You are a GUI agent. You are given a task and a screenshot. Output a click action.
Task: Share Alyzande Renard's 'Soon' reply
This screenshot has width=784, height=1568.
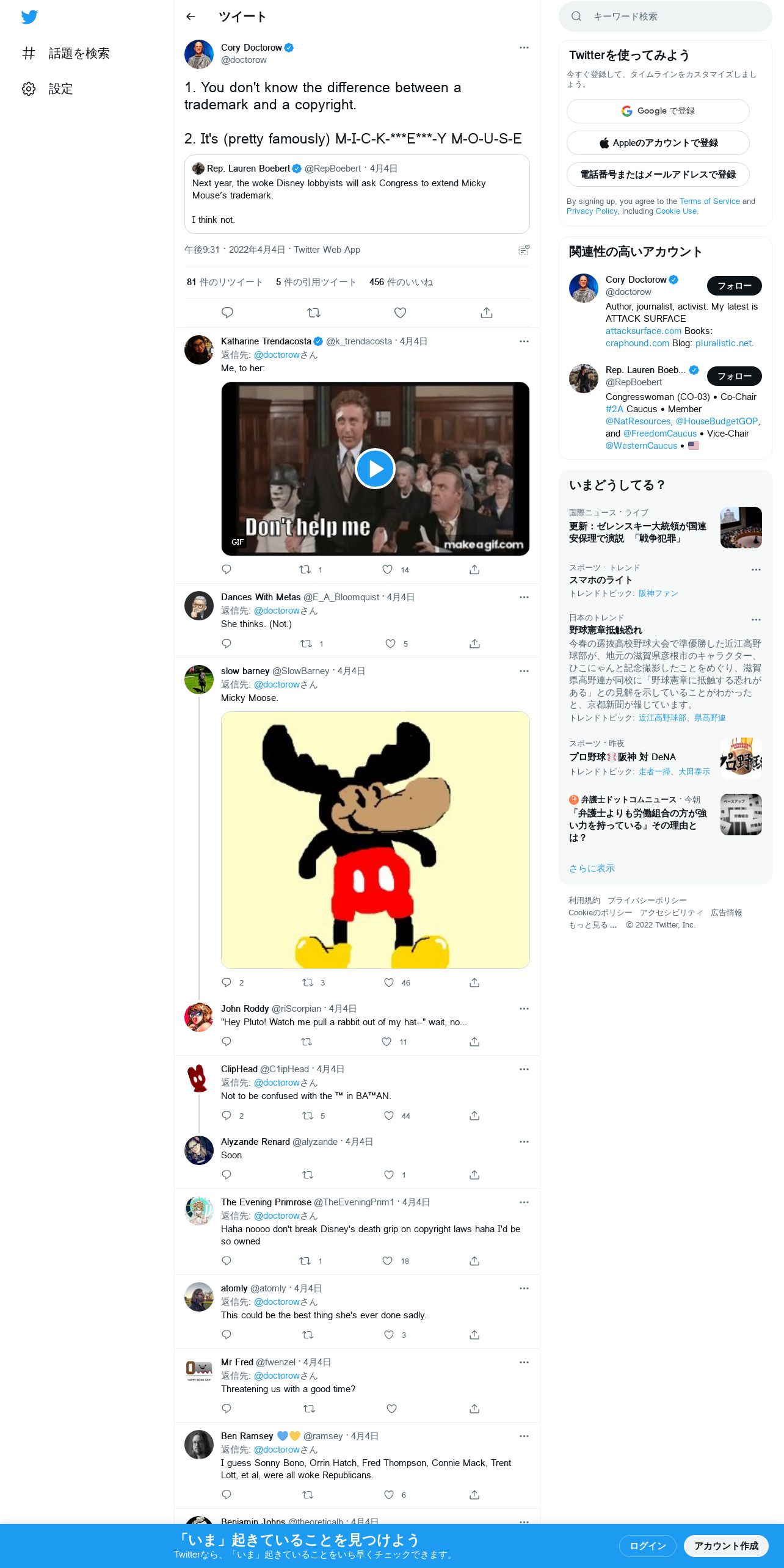point(474,1175)
